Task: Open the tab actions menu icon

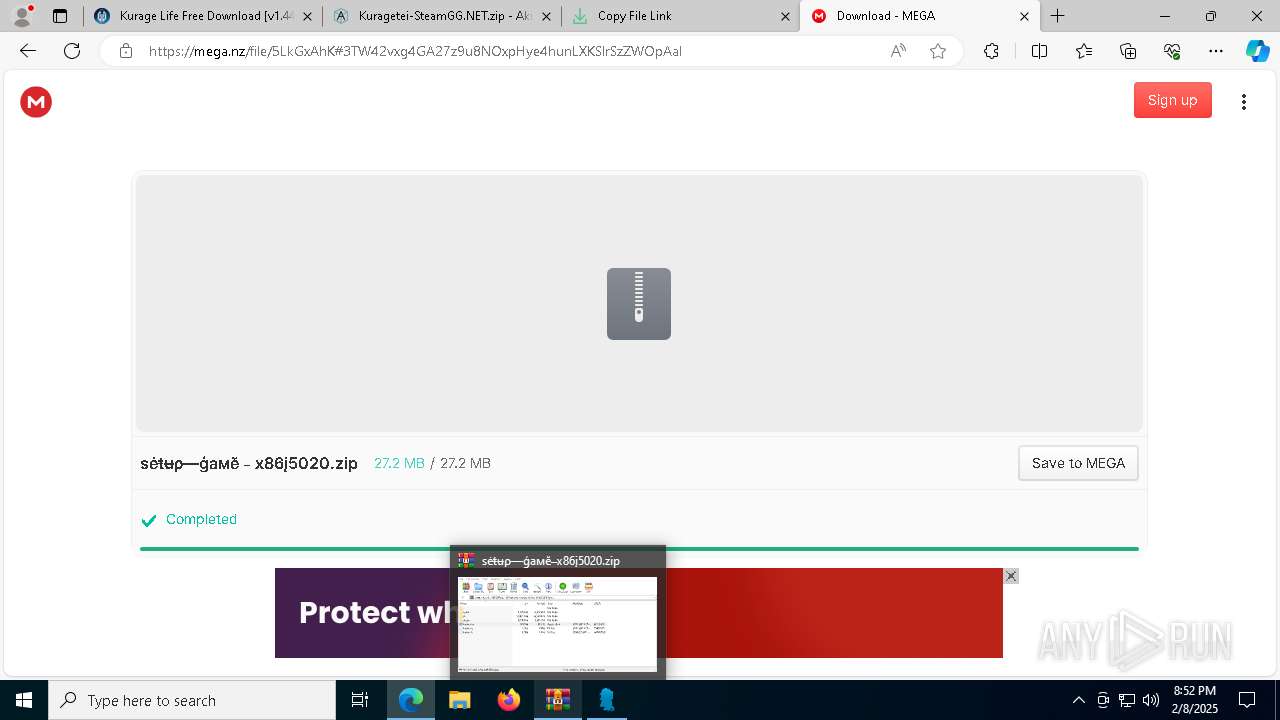Action: tap(60, 16)
